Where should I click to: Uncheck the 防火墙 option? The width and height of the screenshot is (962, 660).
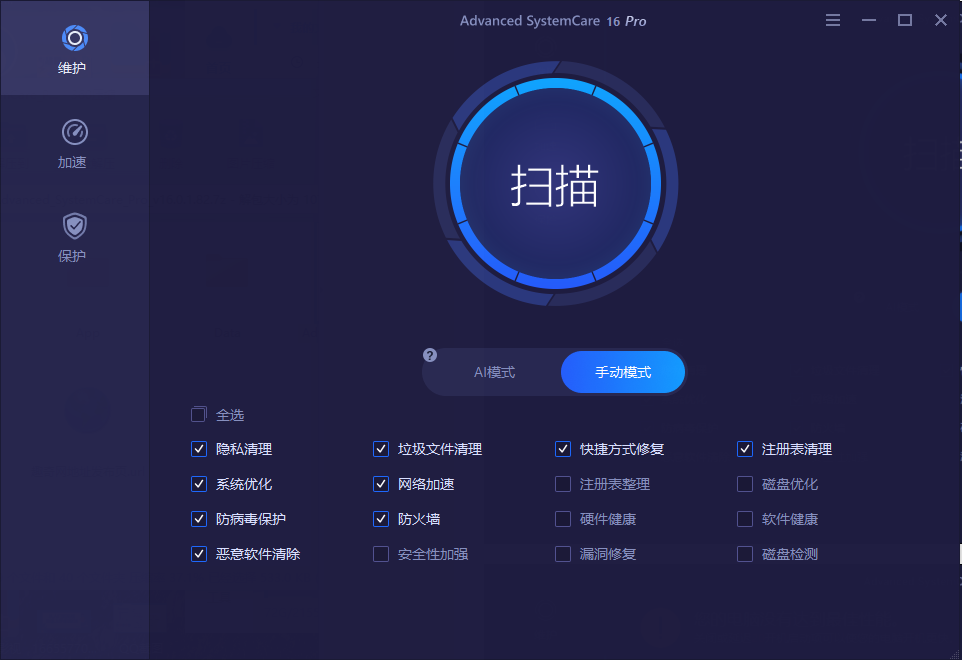tap(380, 519)
